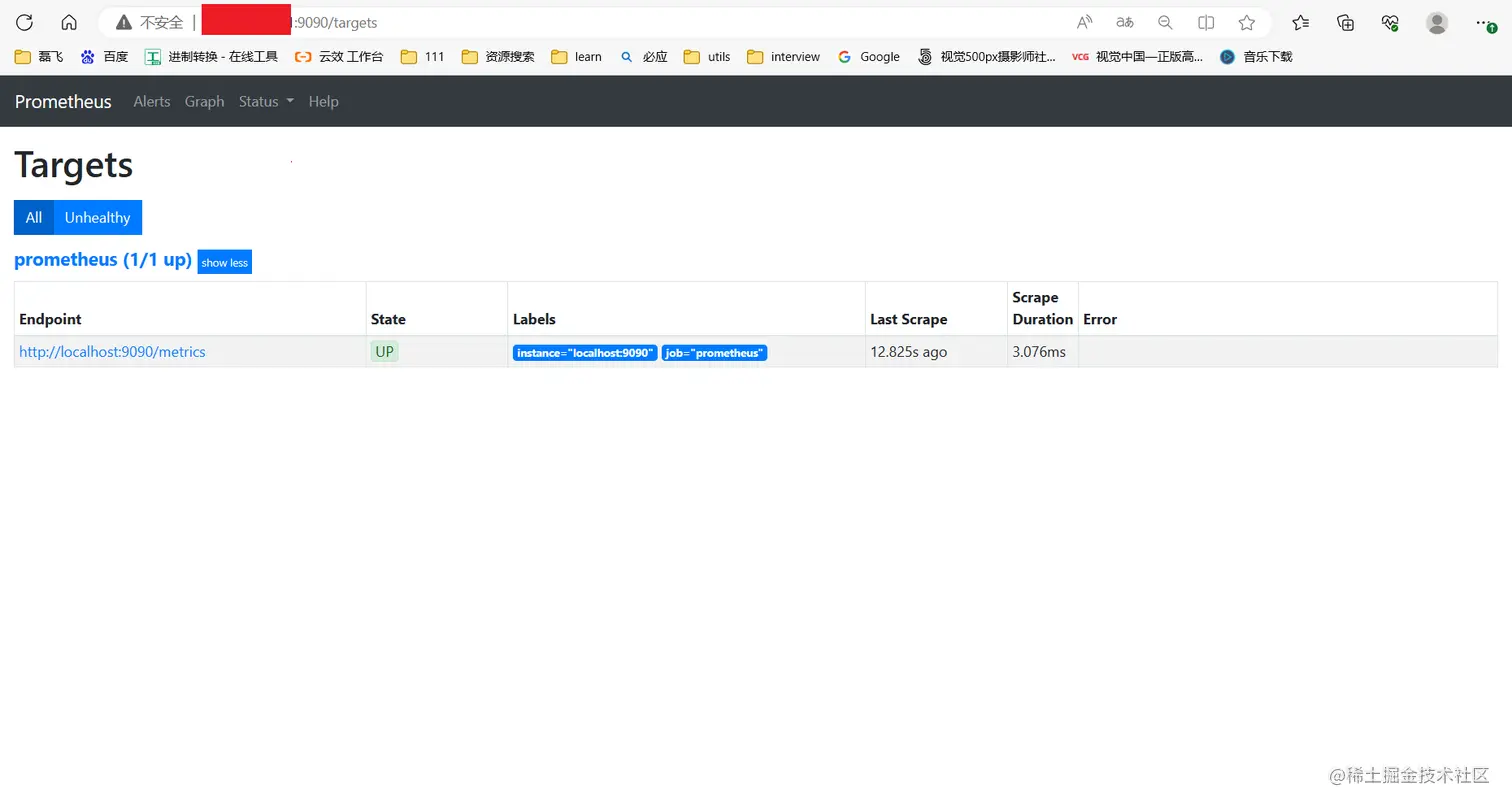Open 进制转换 - 在线工具 bookmark
The image size is (1512, 808).
211,57
